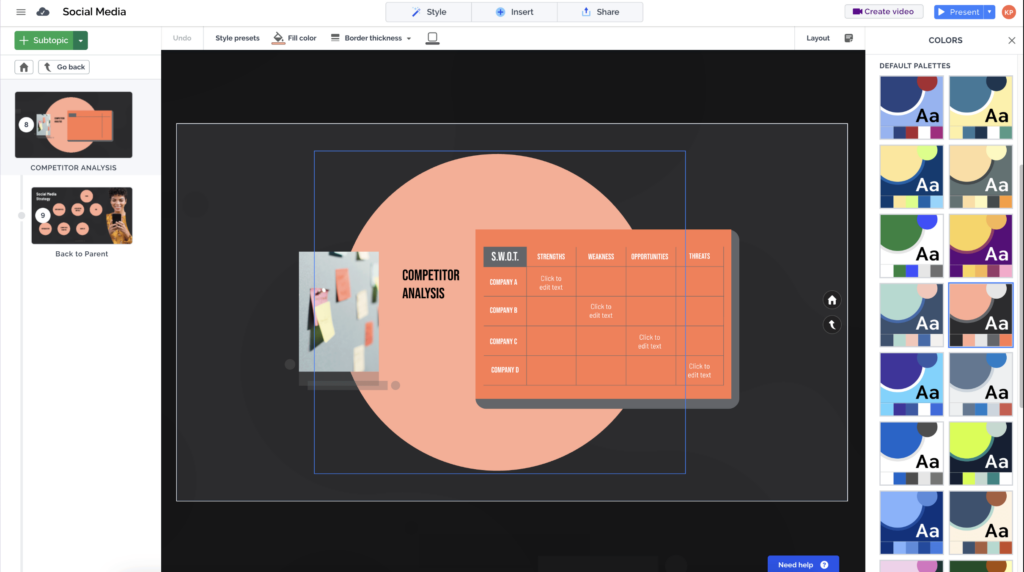This screenshot has width=1024, height=572.
Task: Click the COMPANY C row label
Action: pyautogui.click(x=504, y=341)
